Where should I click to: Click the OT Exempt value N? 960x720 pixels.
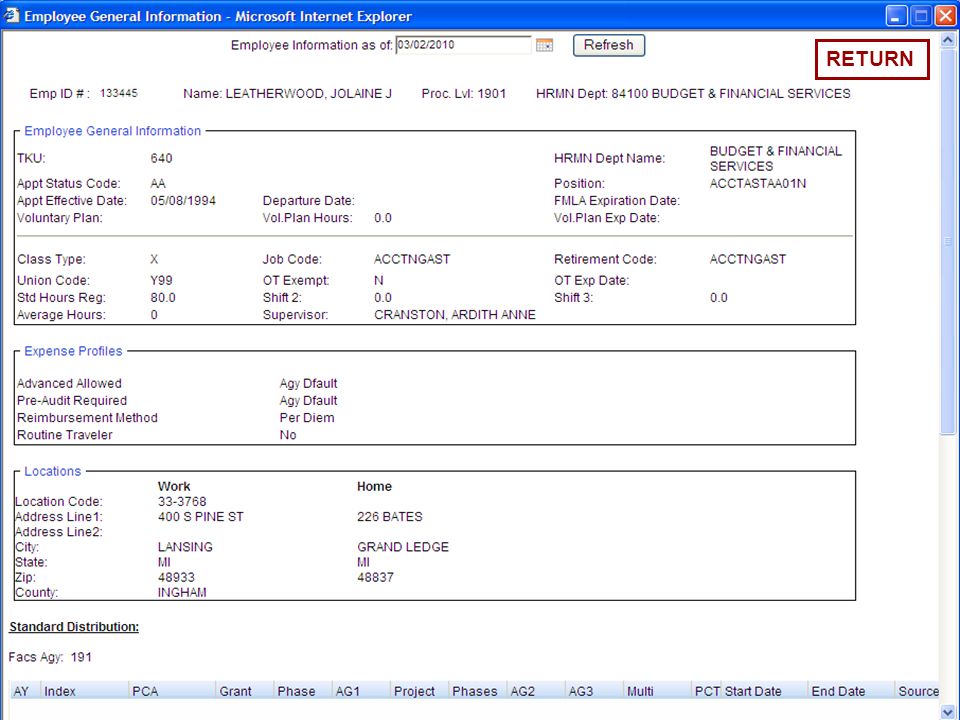[379, 280]
